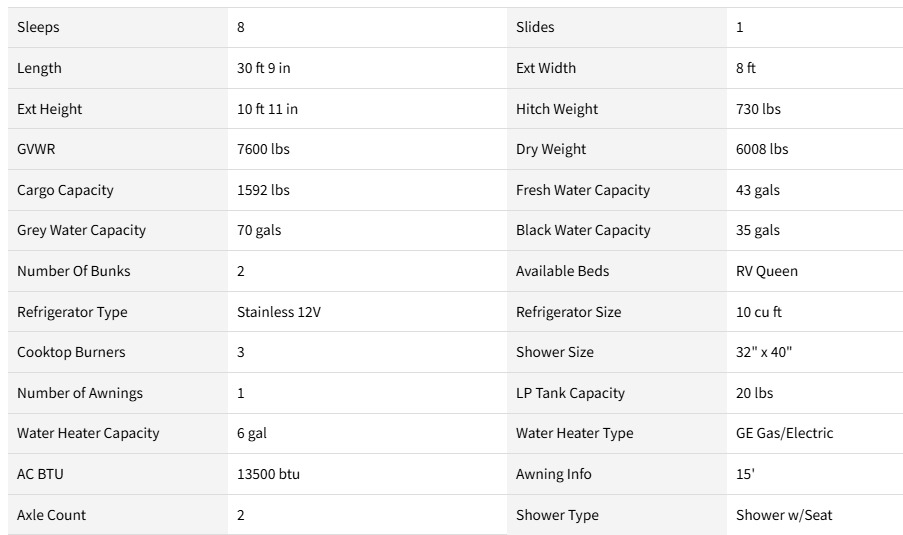Click the Axle Count label
The height and width of the screenshot is (535, 903).
tap(51, 515)
